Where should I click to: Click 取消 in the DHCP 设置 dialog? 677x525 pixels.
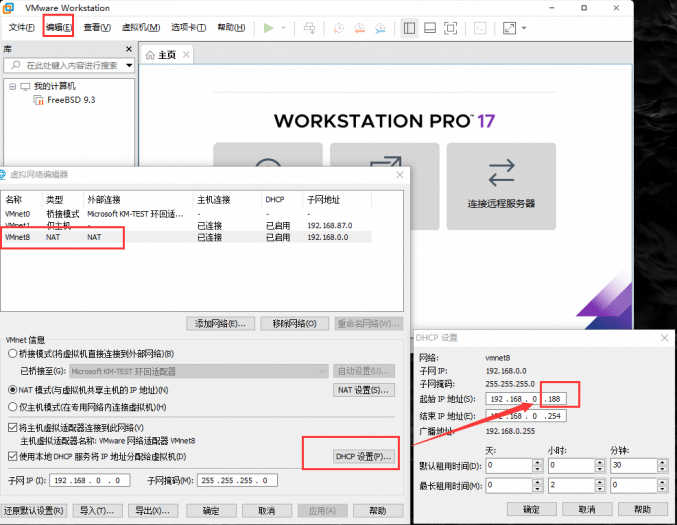(587, 509)
